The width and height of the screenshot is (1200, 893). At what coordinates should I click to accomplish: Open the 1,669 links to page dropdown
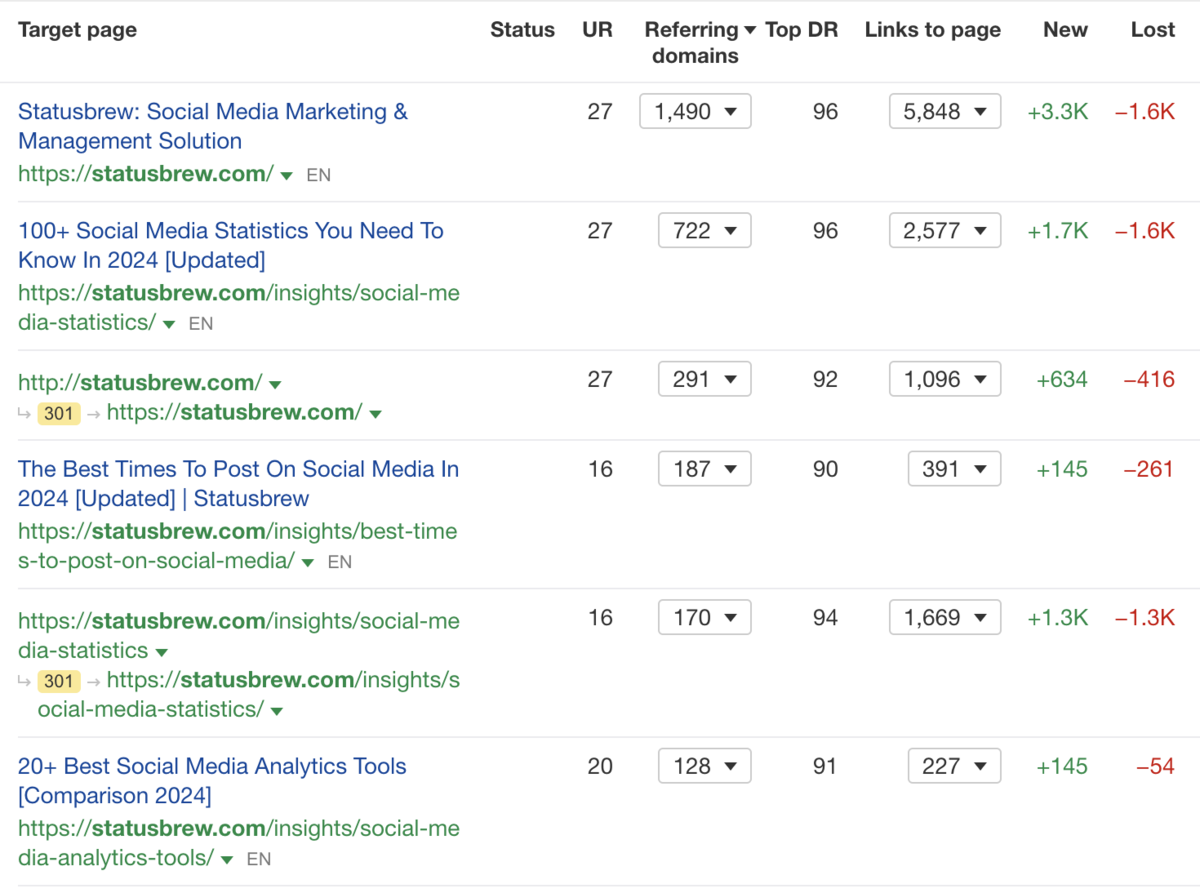pyautogui.click(x=944, y=618)
